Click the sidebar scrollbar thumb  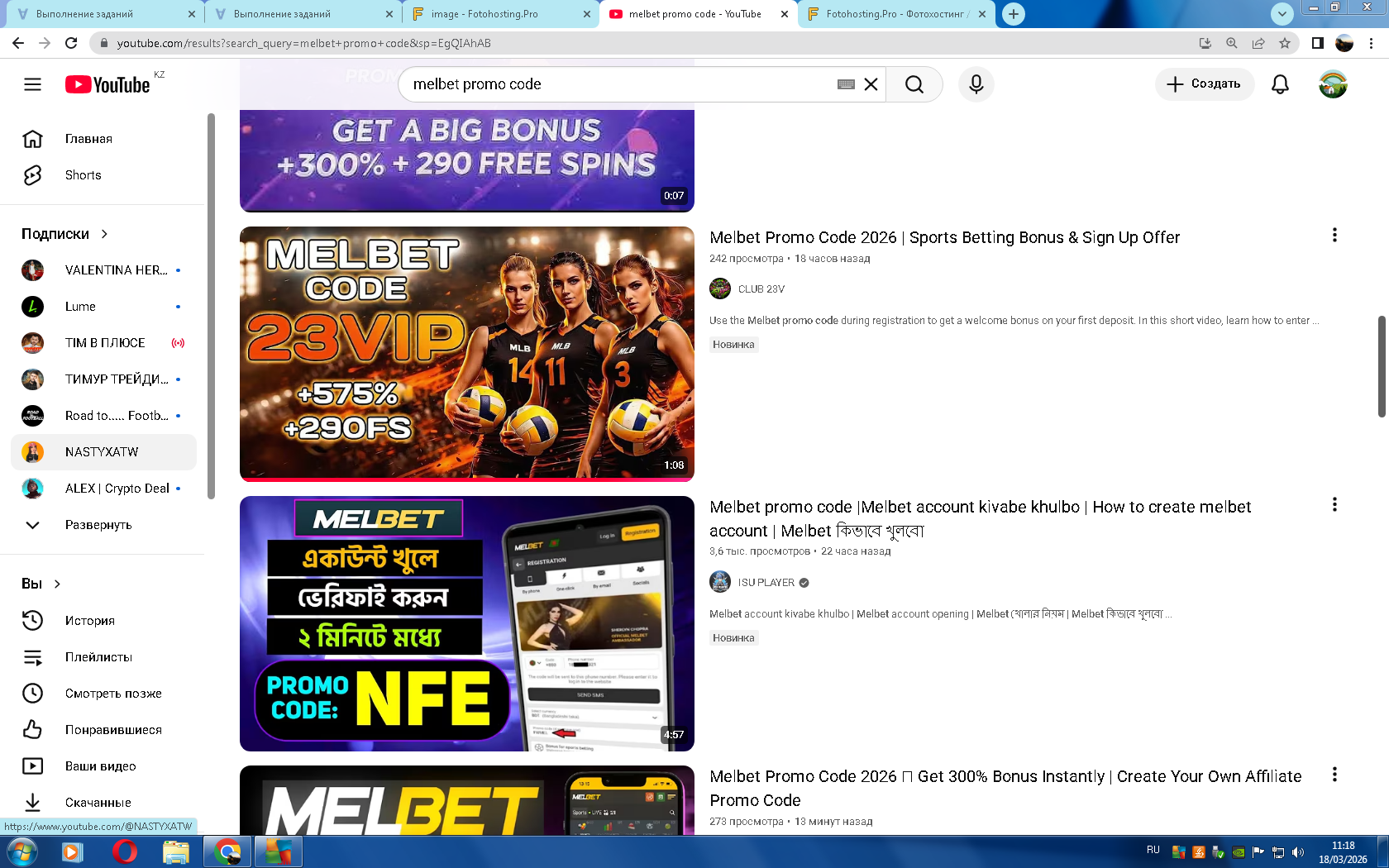pos(211,306)
